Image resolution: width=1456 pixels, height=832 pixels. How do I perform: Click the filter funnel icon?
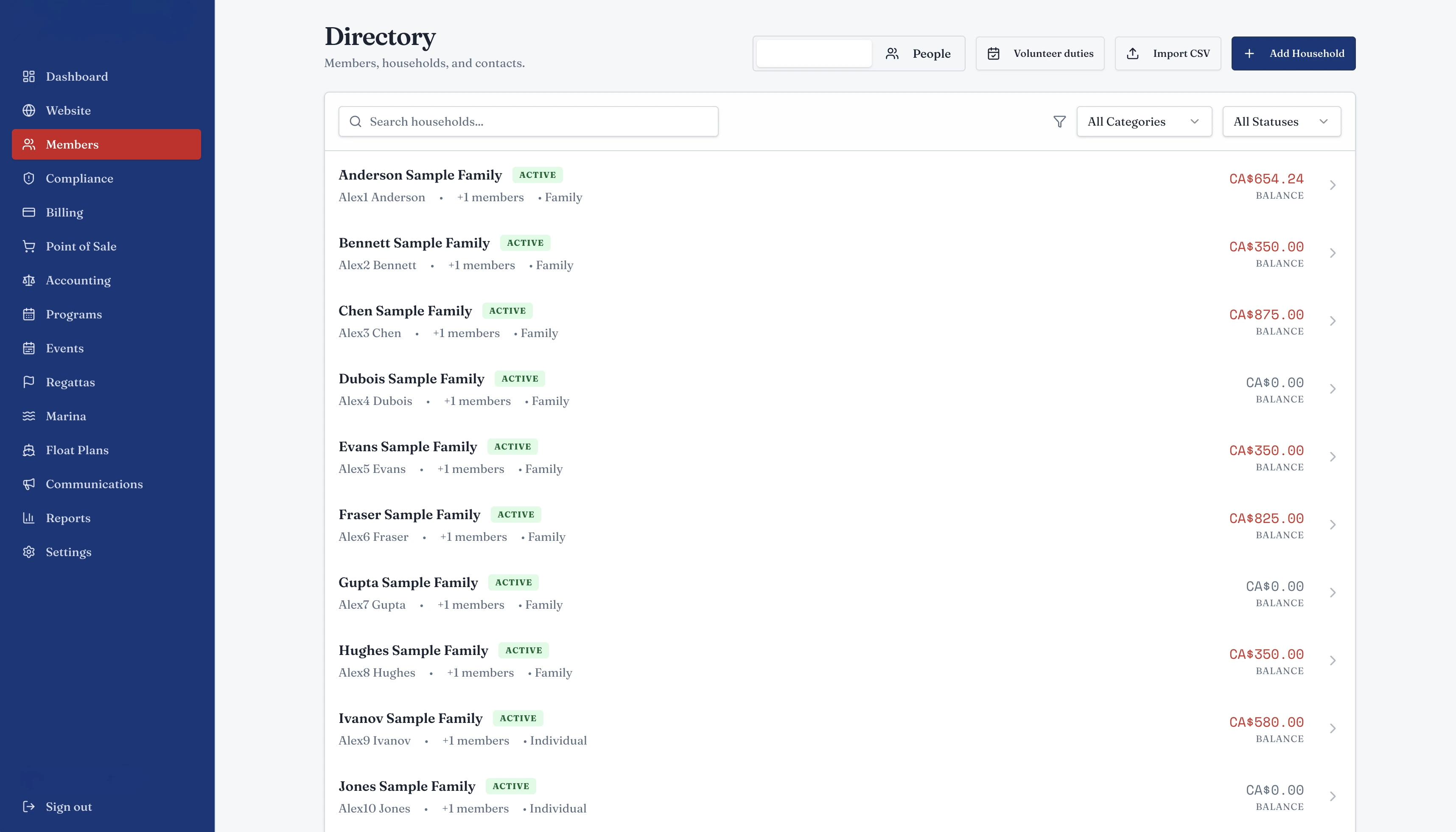1059,121
